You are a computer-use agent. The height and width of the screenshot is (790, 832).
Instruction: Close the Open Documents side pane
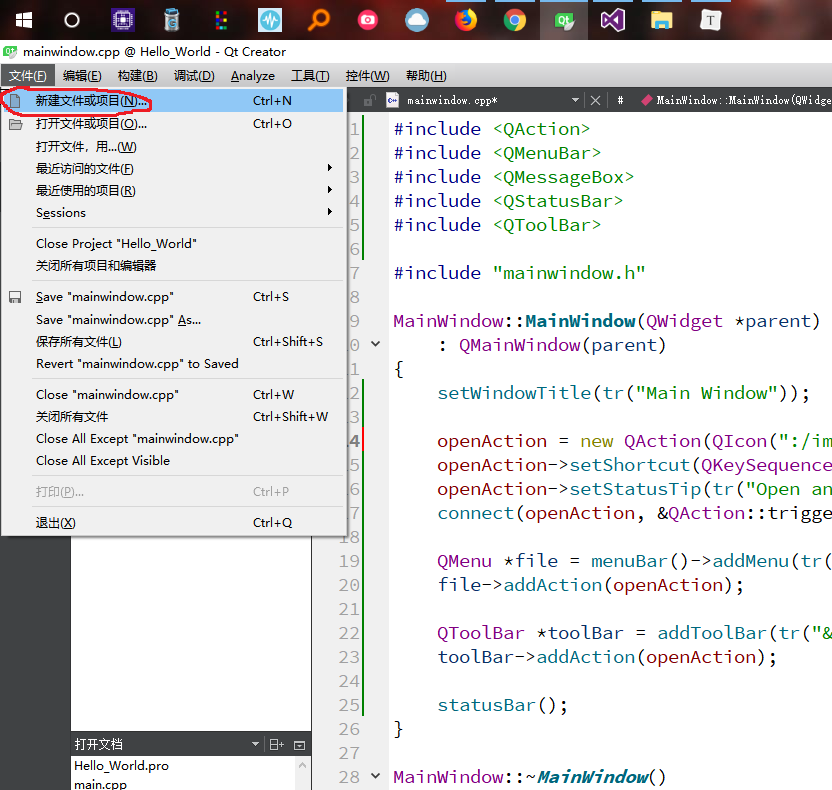(x=299, y=745)
